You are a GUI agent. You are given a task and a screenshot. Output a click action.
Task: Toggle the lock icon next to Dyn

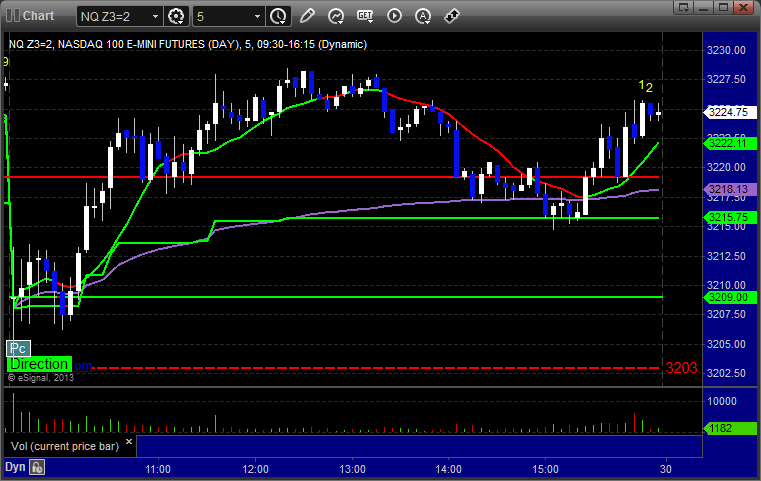point(37,467)
